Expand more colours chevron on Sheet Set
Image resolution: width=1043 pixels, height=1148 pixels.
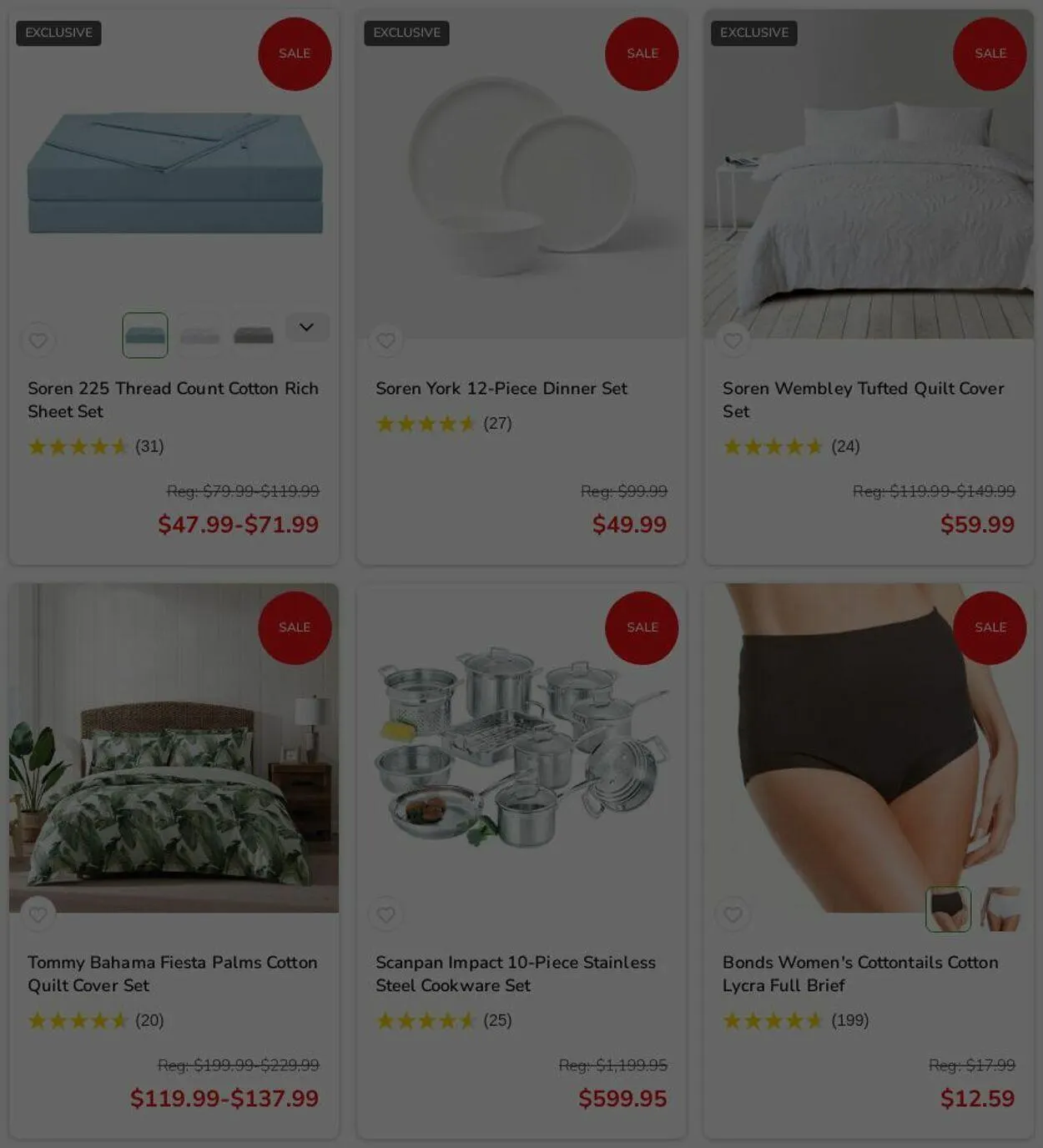pyautogui.click(x=307, y=327)
